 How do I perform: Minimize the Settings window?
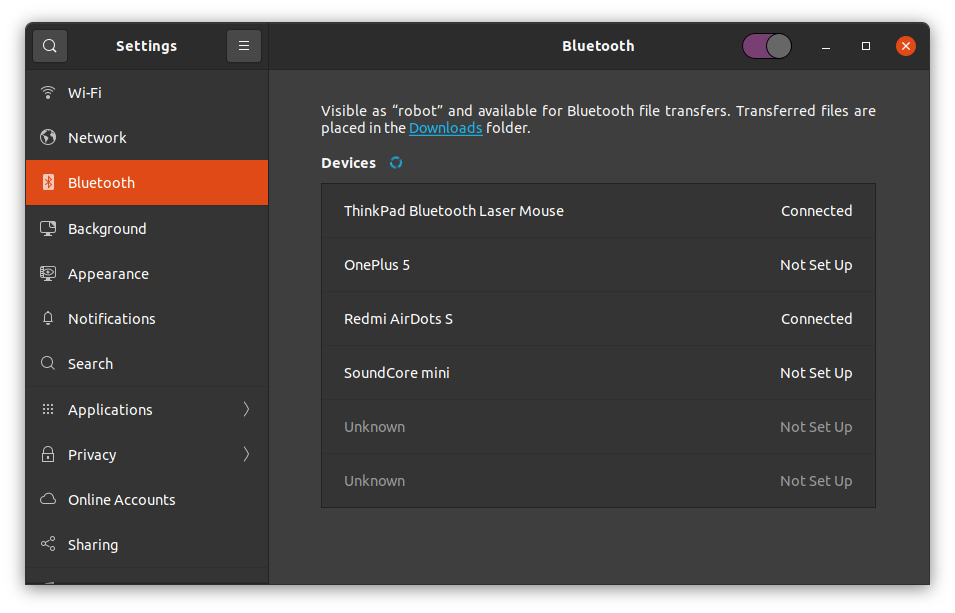point(826,46)
